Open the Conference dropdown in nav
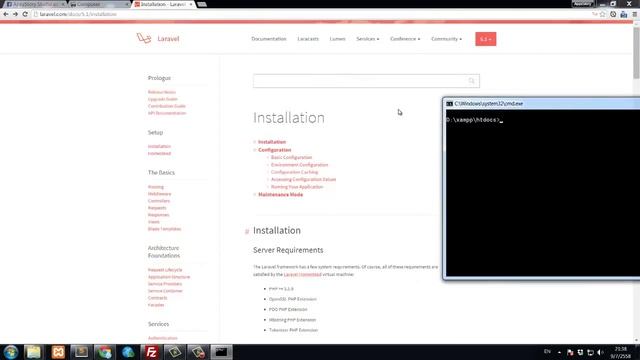 pyautogui.click(x=405, y=39)
